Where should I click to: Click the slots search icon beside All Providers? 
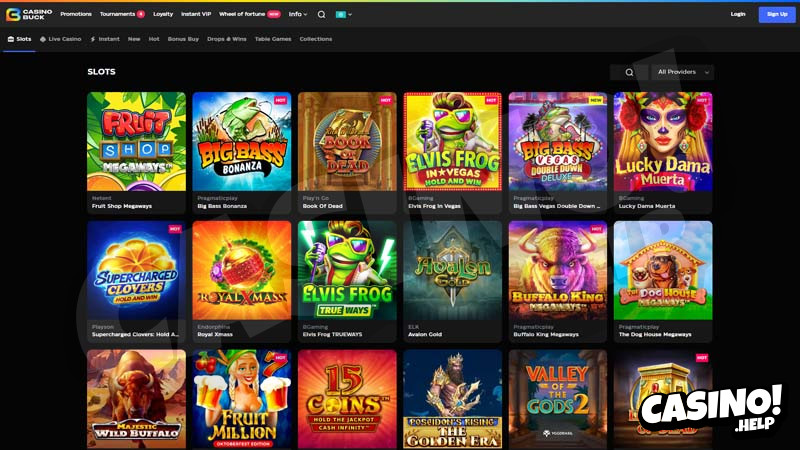tap(629, 72)
